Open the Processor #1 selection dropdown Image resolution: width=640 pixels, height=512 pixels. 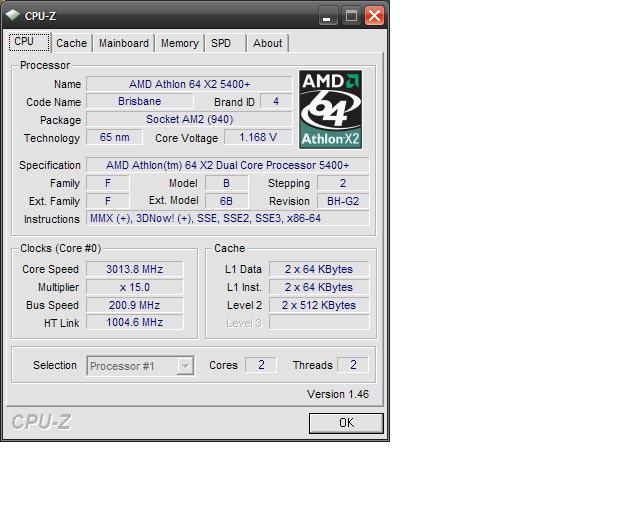click(x=140, y=366)
